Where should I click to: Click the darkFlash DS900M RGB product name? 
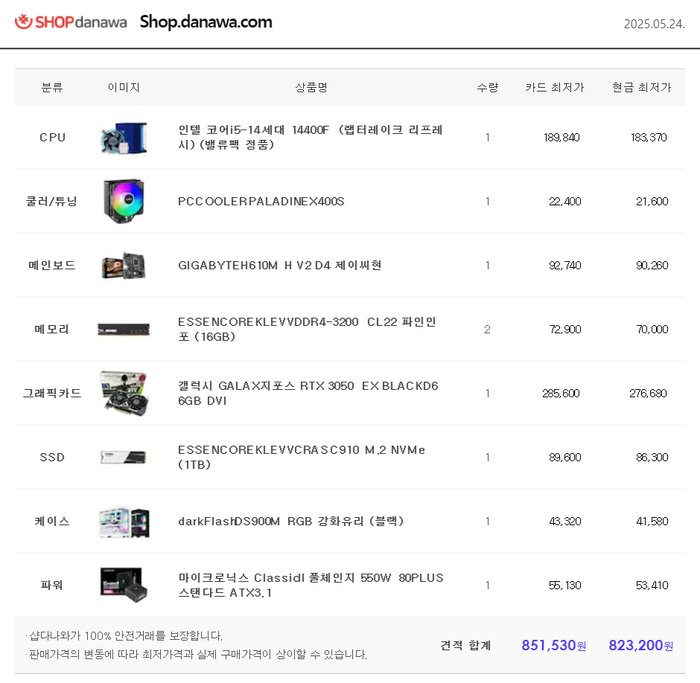[291, 521]
